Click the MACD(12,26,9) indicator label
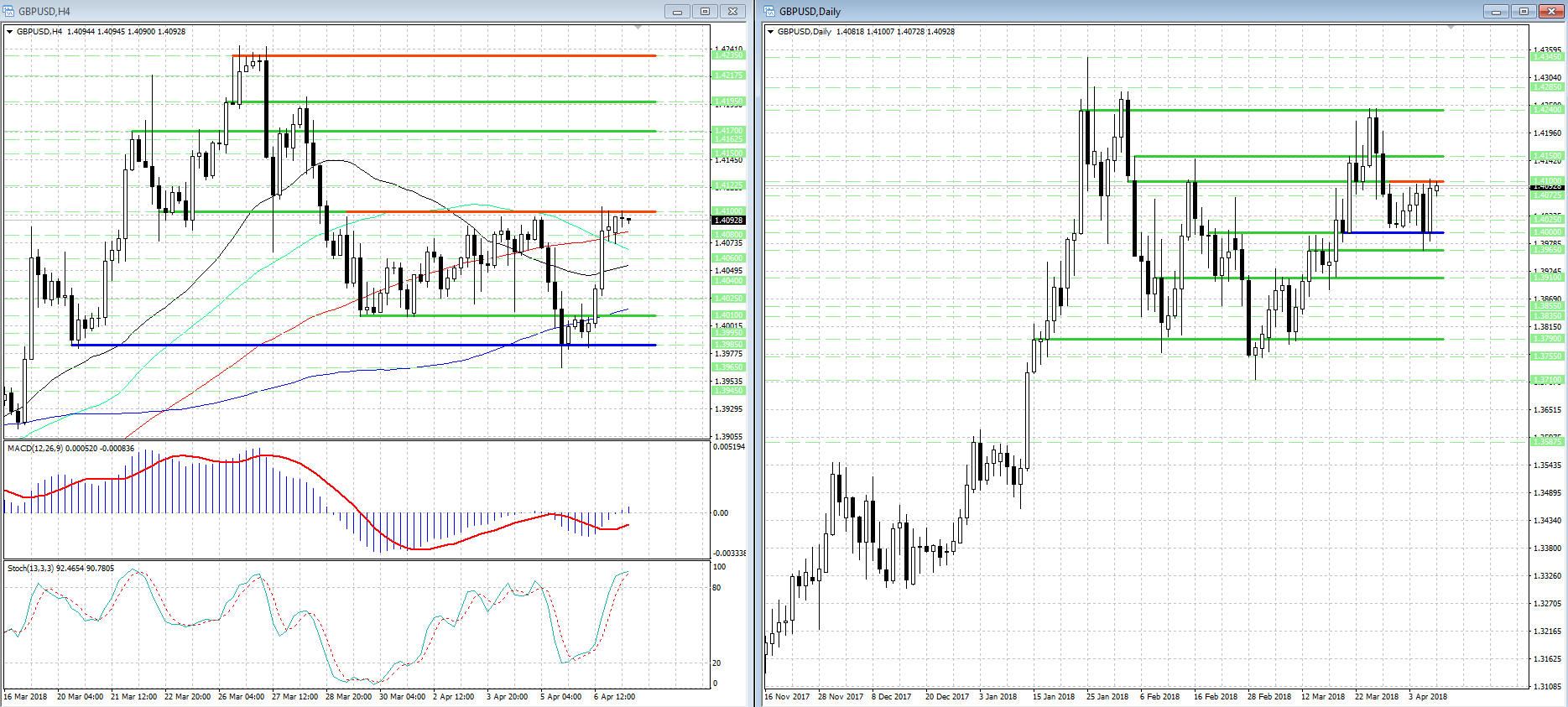Screen dimensions: 1568x707 click(x=70, y=449)
